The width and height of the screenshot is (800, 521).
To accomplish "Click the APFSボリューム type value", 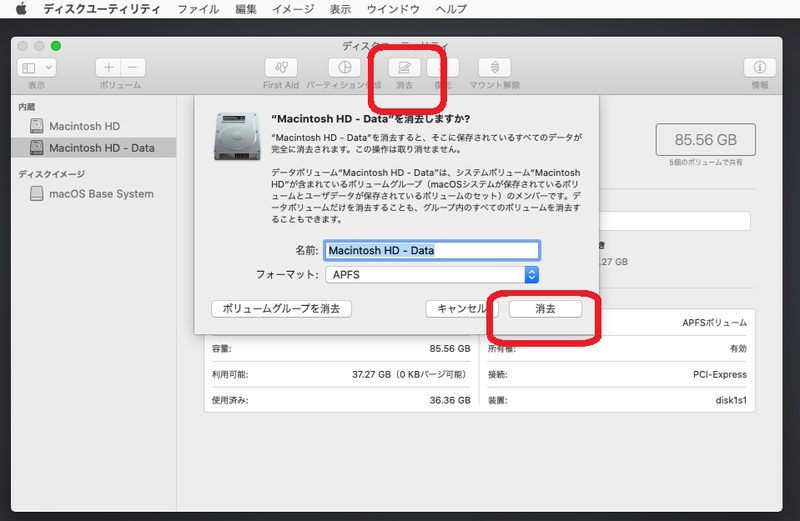I will coord(714,322).
